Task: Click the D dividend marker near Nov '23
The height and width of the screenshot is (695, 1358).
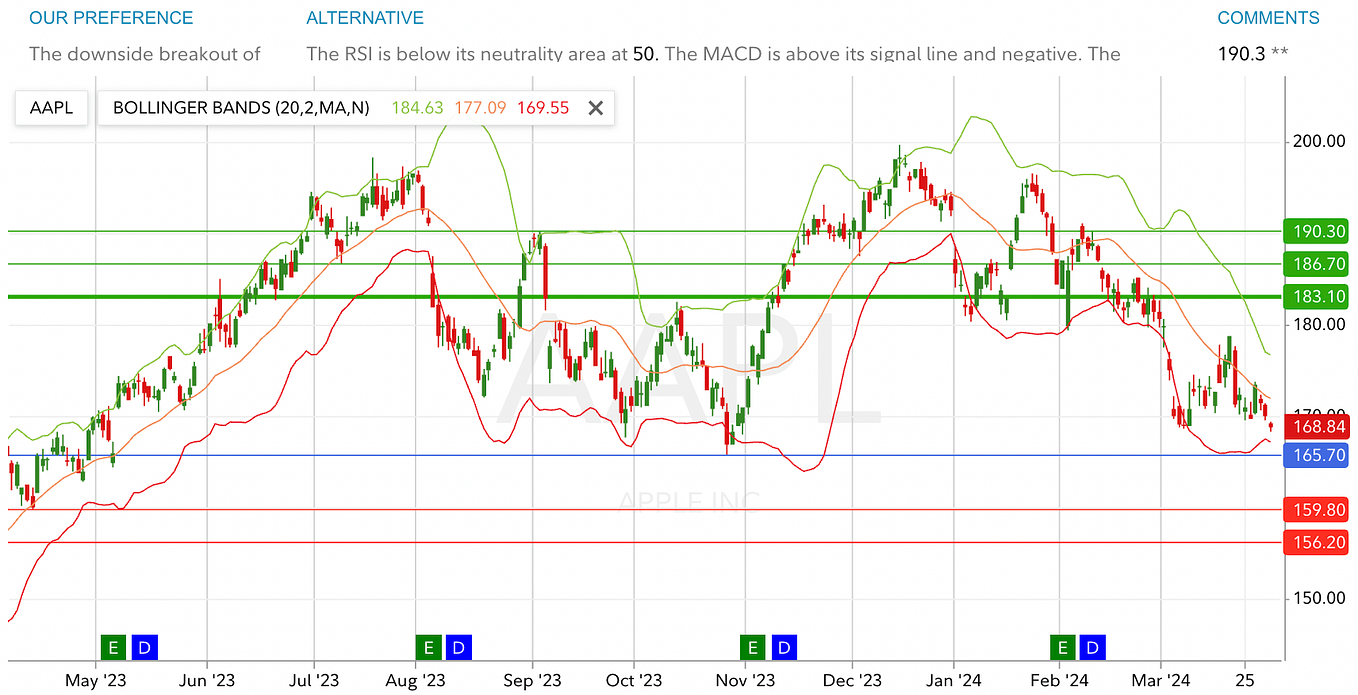Action: (x=783, y=647)
